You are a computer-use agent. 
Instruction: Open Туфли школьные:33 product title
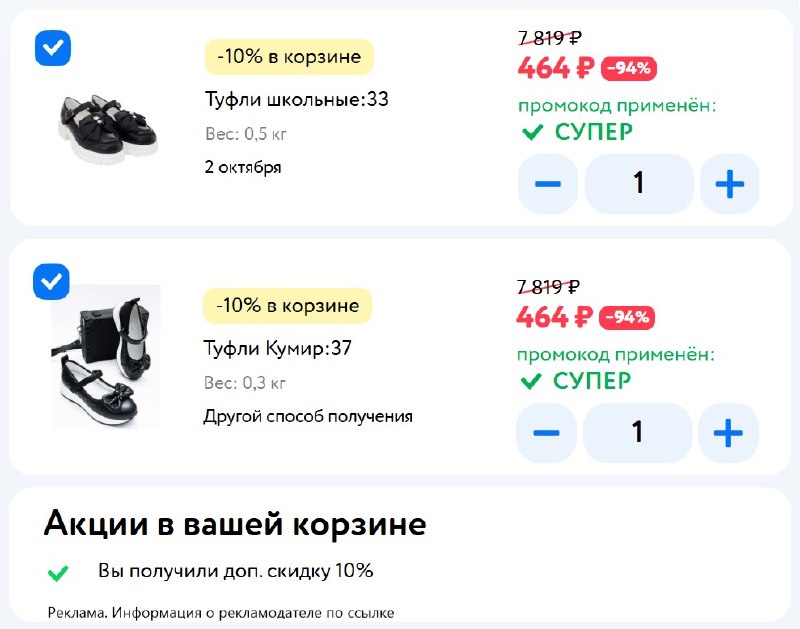coord(296,99)
